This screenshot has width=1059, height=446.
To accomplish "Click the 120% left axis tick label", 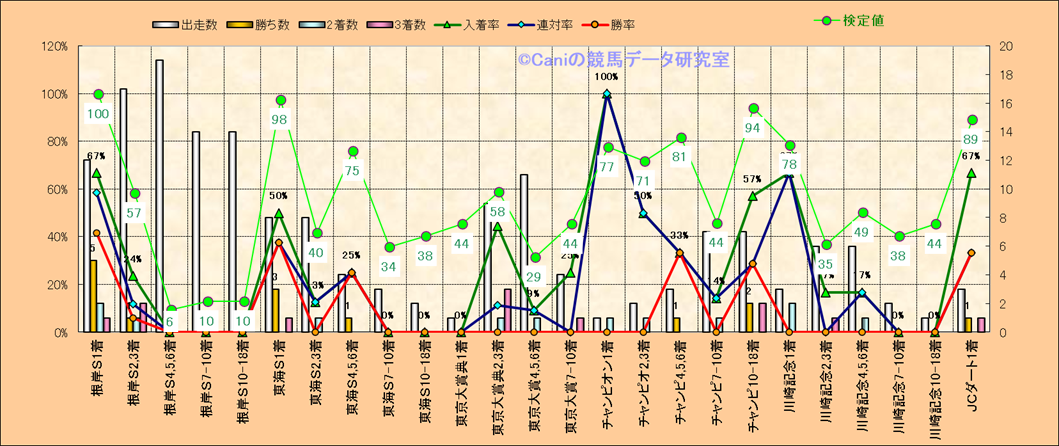I will pyautogui.click(x=53, y=46).
